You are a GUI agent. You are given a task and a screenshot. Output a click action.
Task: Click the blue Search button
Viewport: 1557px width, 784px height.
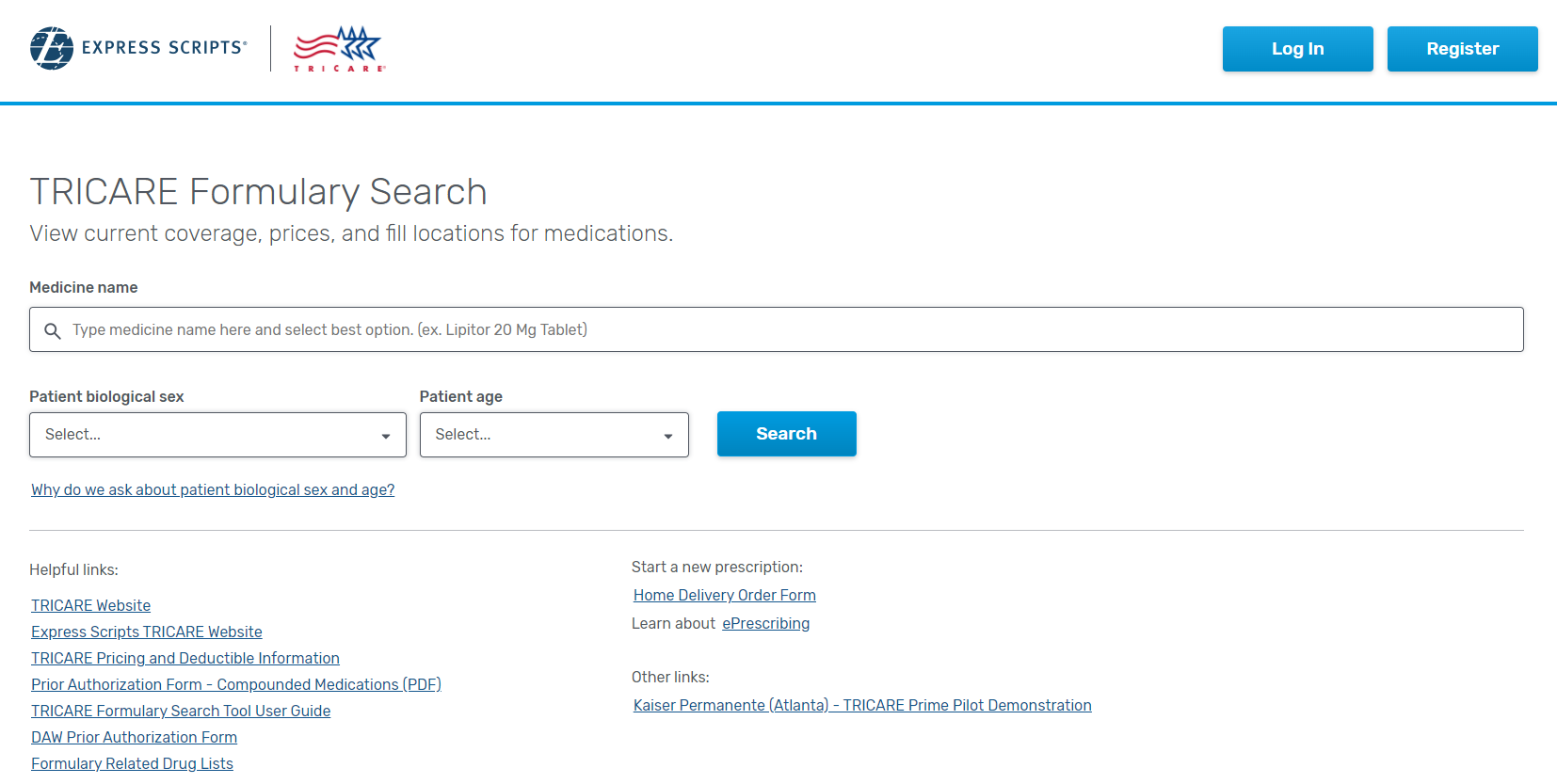coord(786,434)
